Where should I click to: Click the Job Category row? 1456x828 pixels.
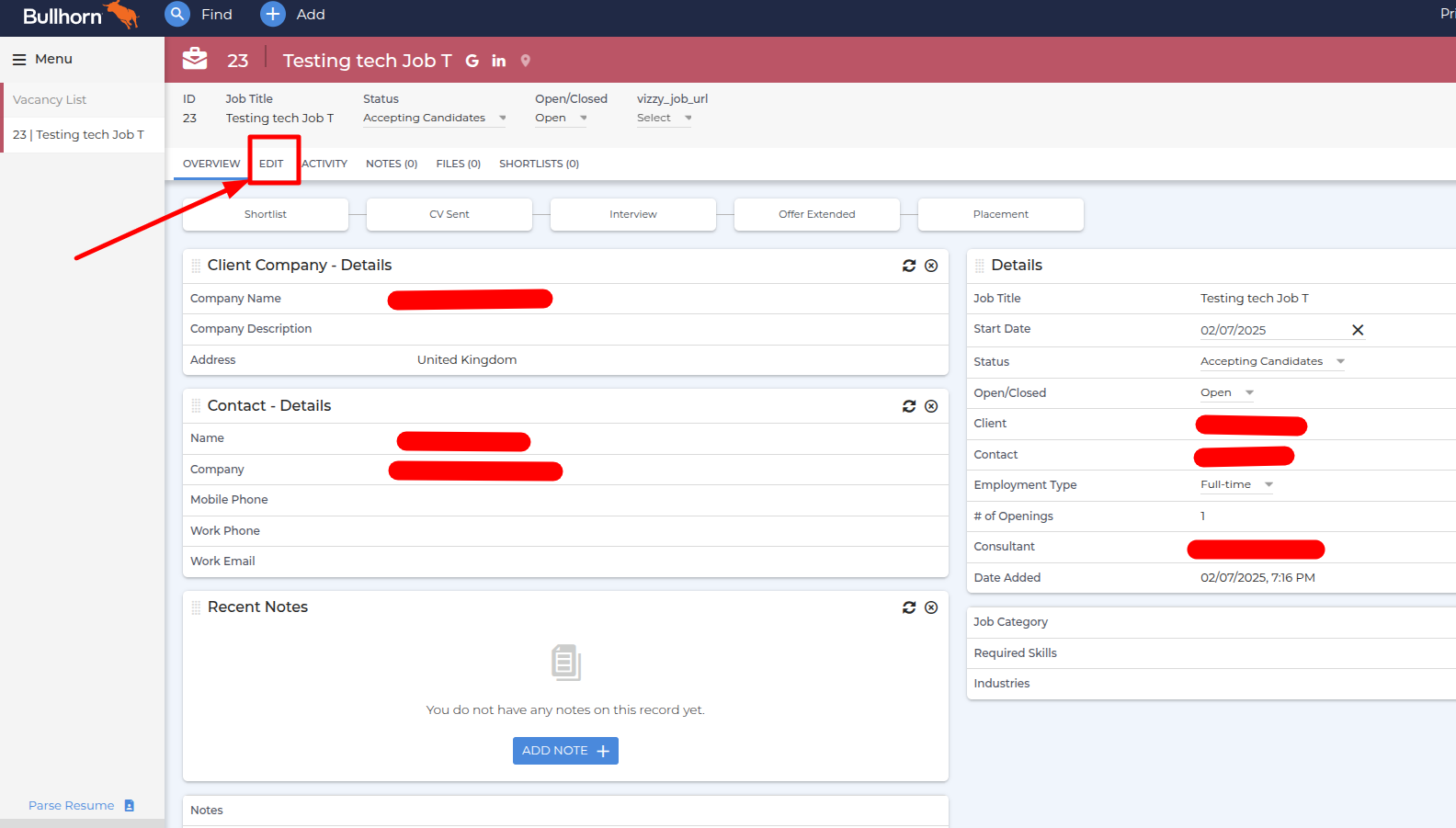coord(1211,622)
